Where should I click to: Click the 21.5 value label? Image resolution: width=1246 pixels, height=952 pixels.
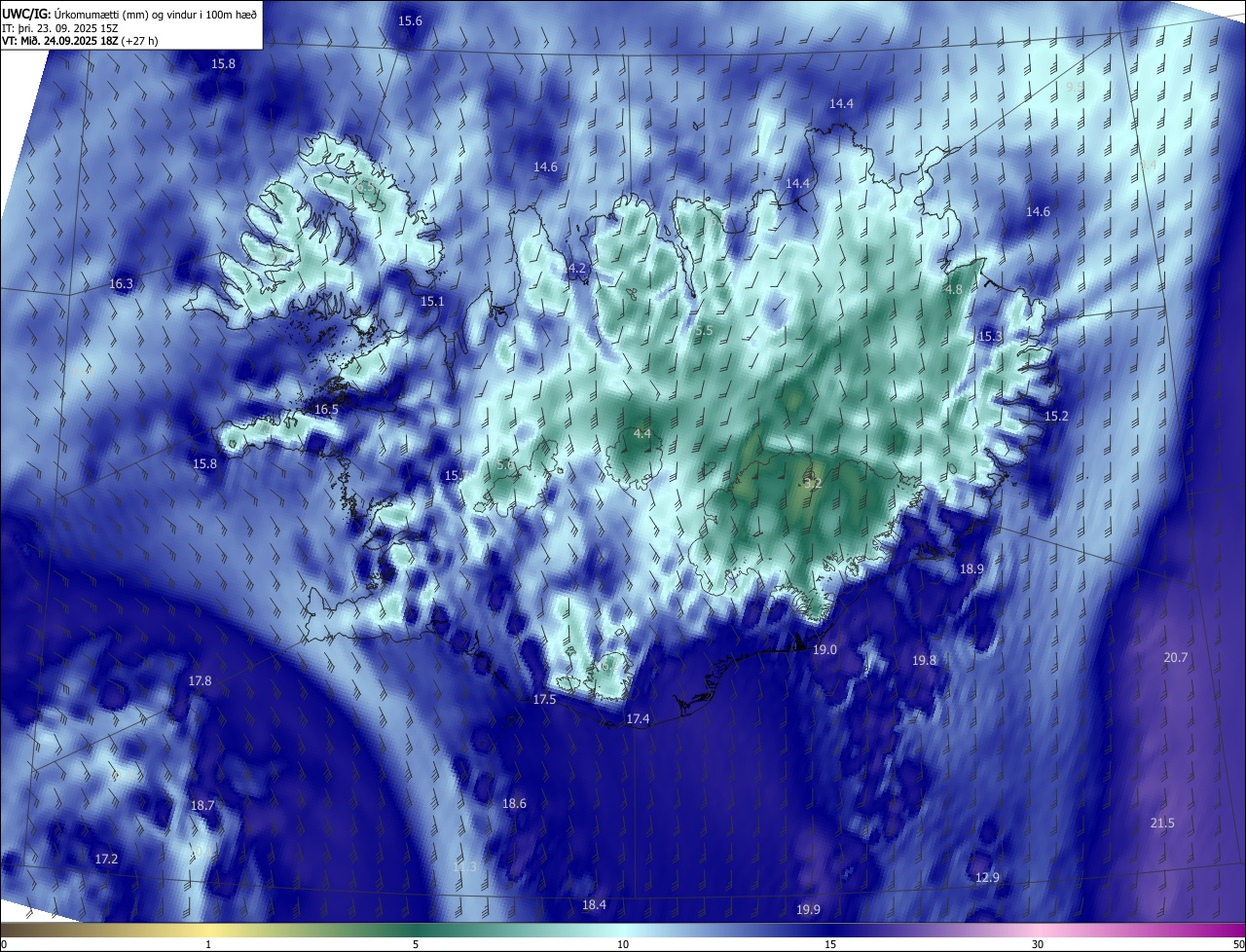(x=1162, y=824)
